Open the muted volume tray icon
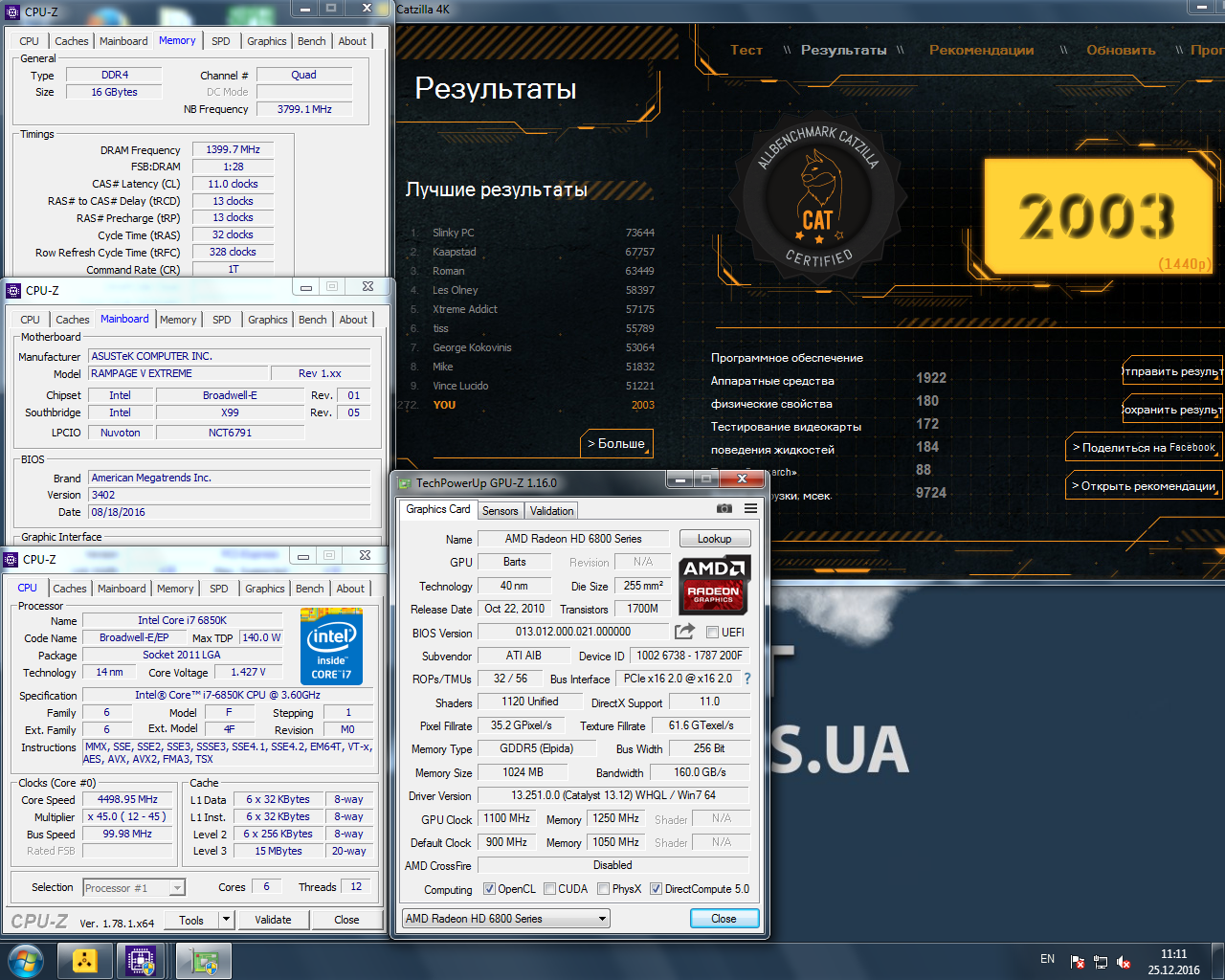The image size is (1225, 980). pos(1124,962)
